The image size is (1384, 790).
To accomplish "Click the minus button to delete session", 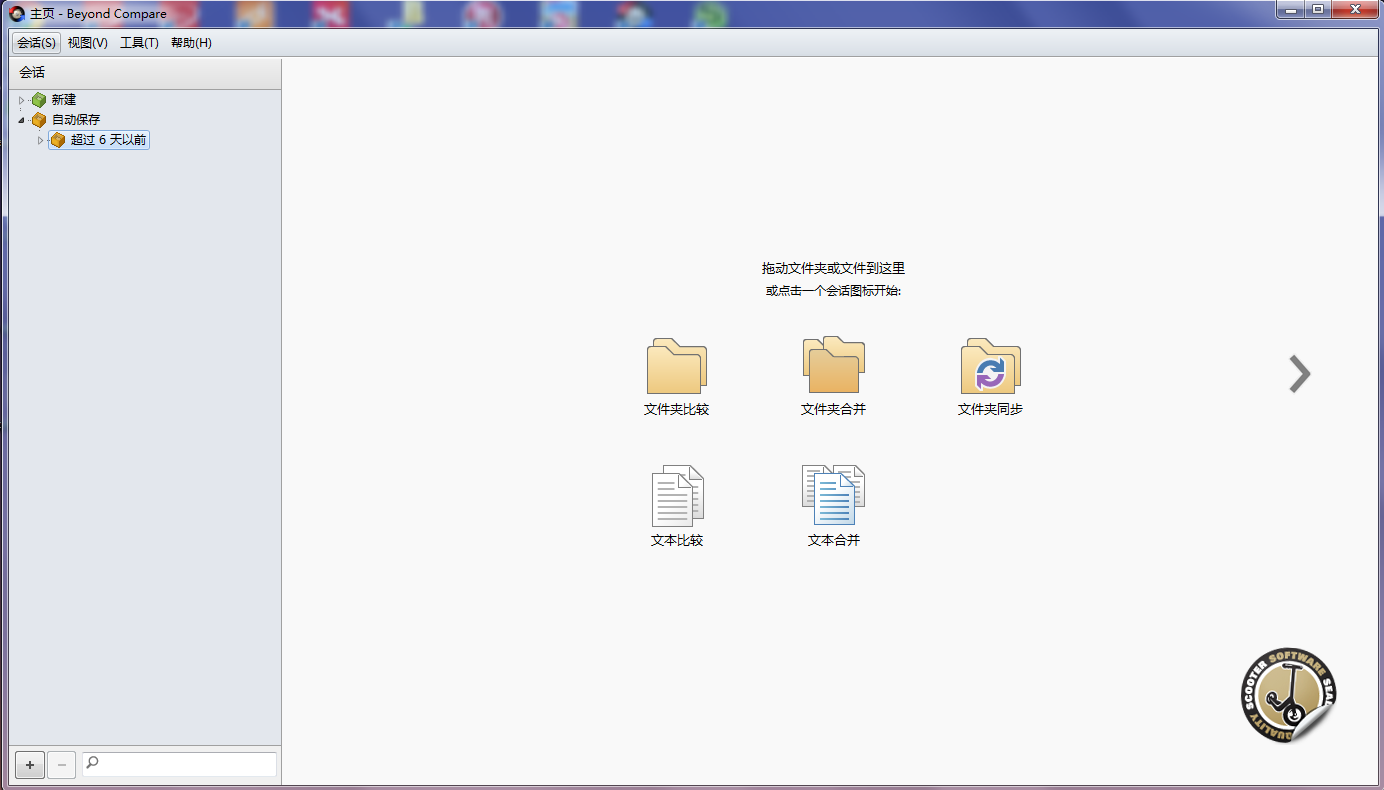I will coord(61,765).
